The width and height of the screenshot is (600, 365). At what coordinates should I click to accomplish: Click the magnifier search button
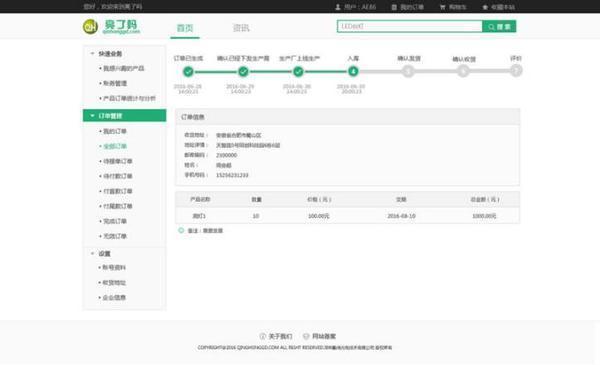[499, 26]
